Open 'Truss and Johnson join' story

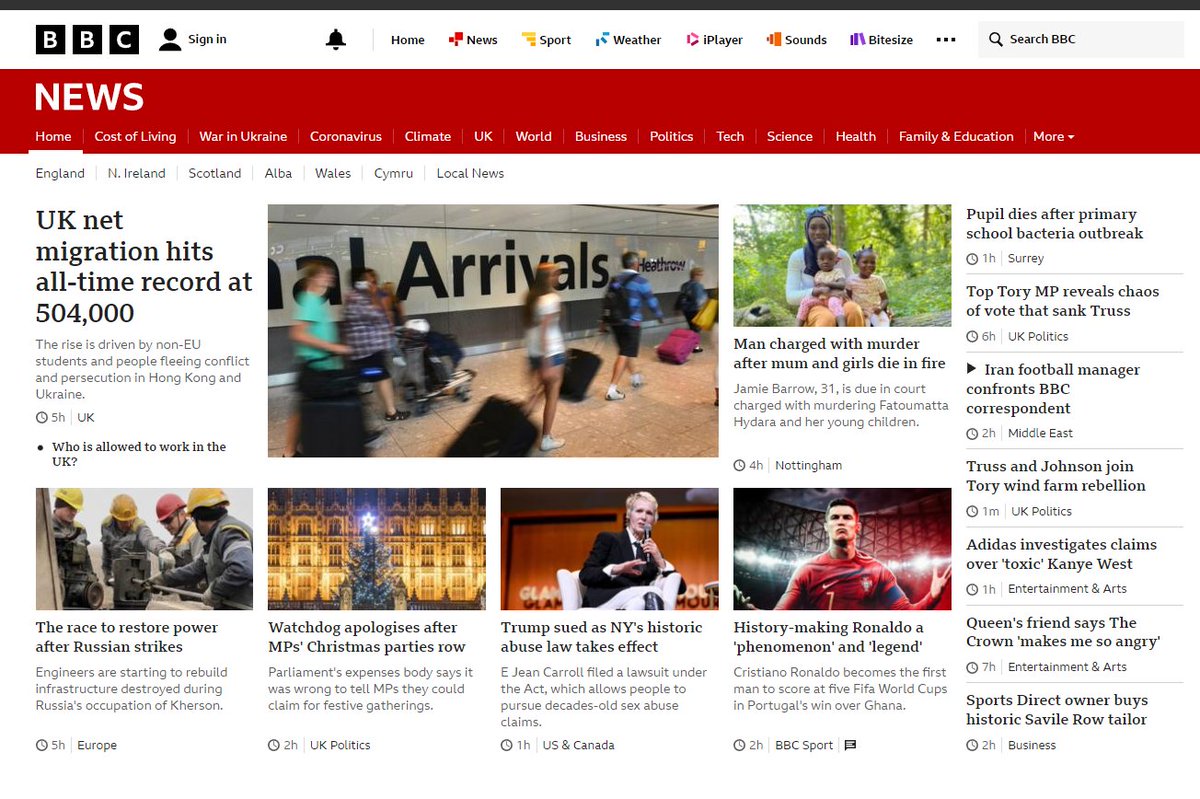1056,476
